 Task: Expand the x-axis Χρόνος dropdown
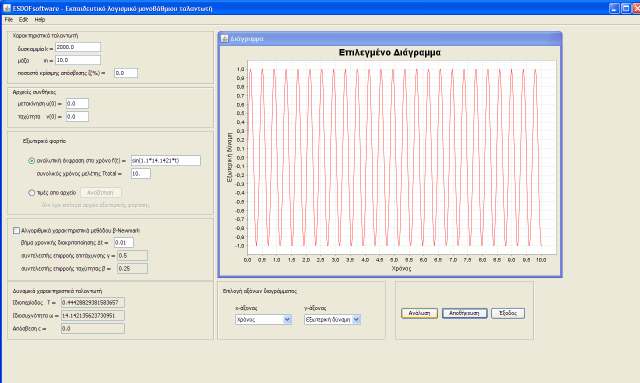tap(263, 320)
